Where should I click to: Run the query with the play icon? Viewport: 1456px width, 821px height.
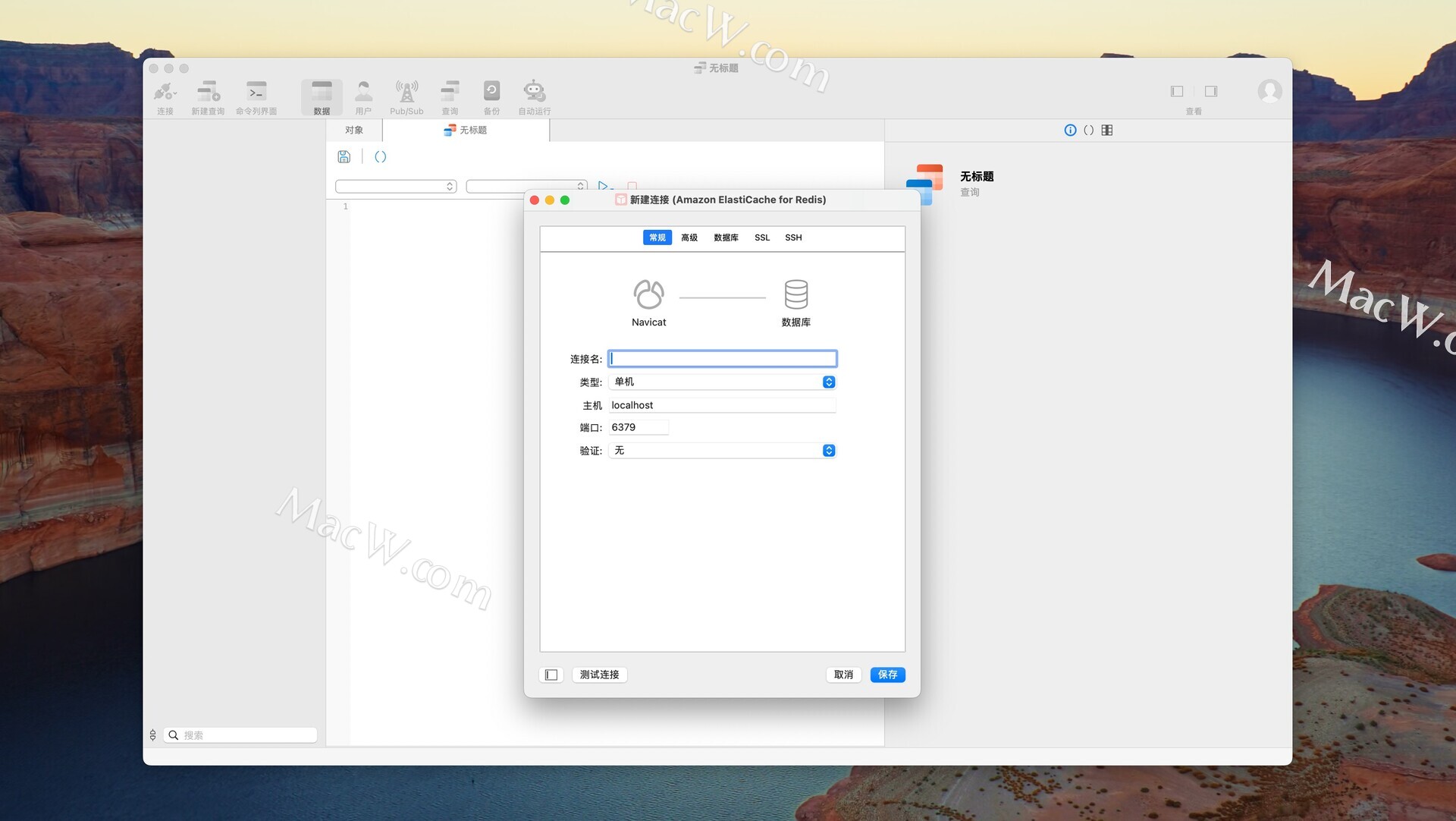pyautogui.click(x=604, y=185)
